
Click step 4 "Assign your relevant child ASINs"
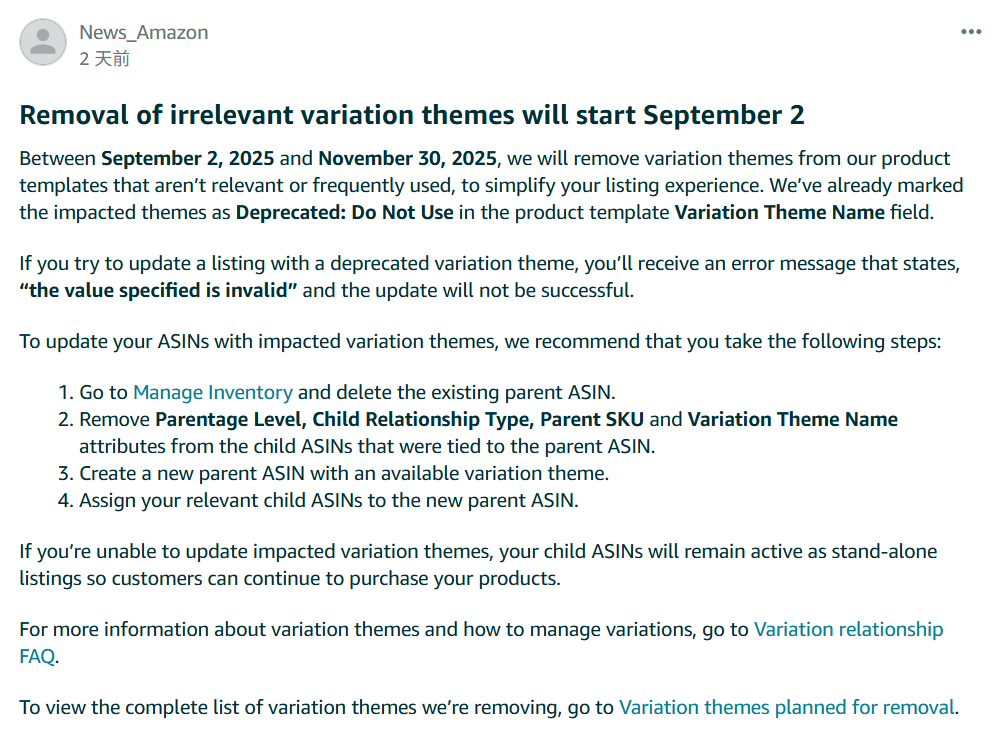tap(329, 501)
